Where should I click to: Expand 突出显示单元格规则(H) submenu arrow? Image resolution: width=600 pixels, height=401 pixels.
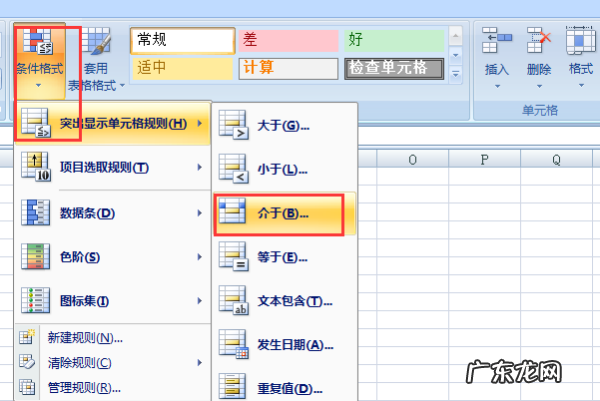[x=199, y=123]
